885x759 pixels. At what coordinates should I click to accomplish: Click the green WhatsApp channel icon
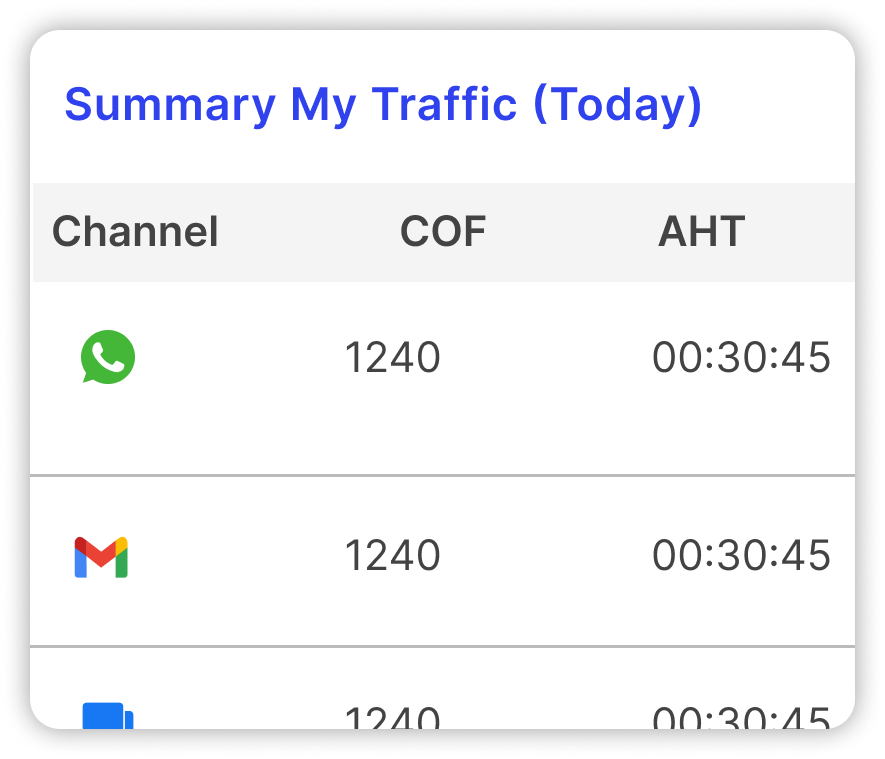(x=108, y=357)
